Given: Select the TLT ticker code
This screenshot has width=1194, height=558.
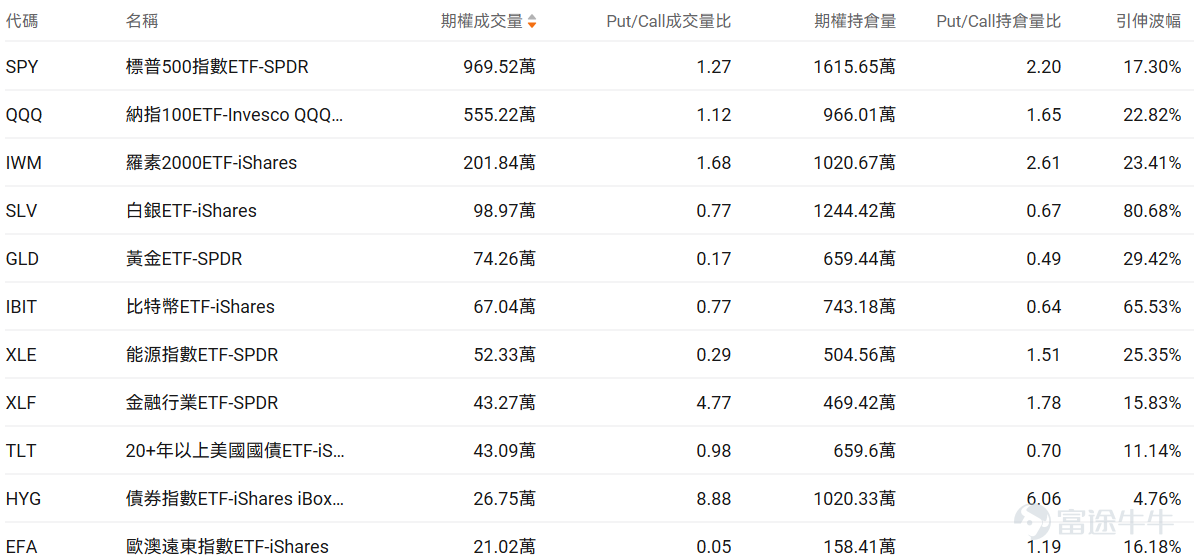Looking at the screenshot, I should tap(21, 451).
